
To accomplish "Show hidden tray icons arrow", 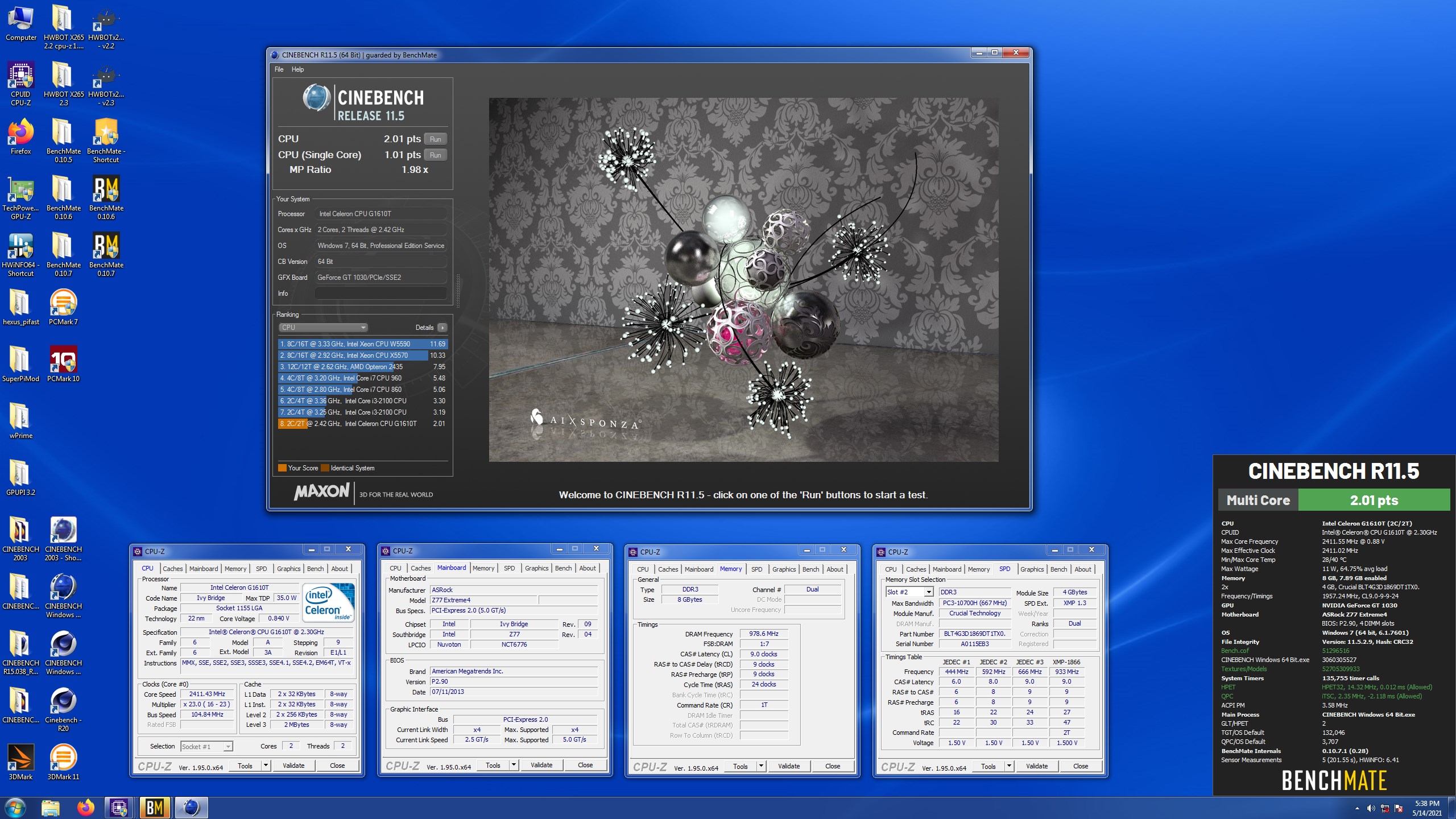I will click(1357, 808).
